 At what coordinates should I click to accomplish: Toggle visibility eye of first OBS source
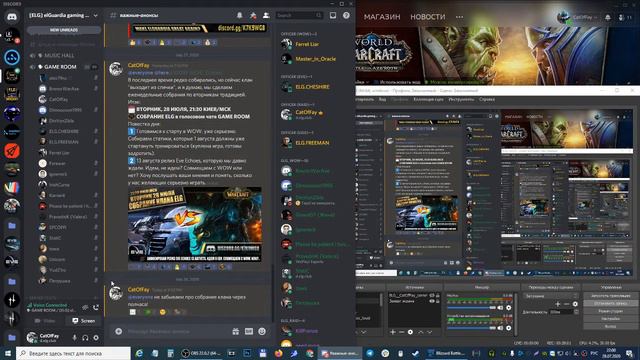click(x=431, y=295)
